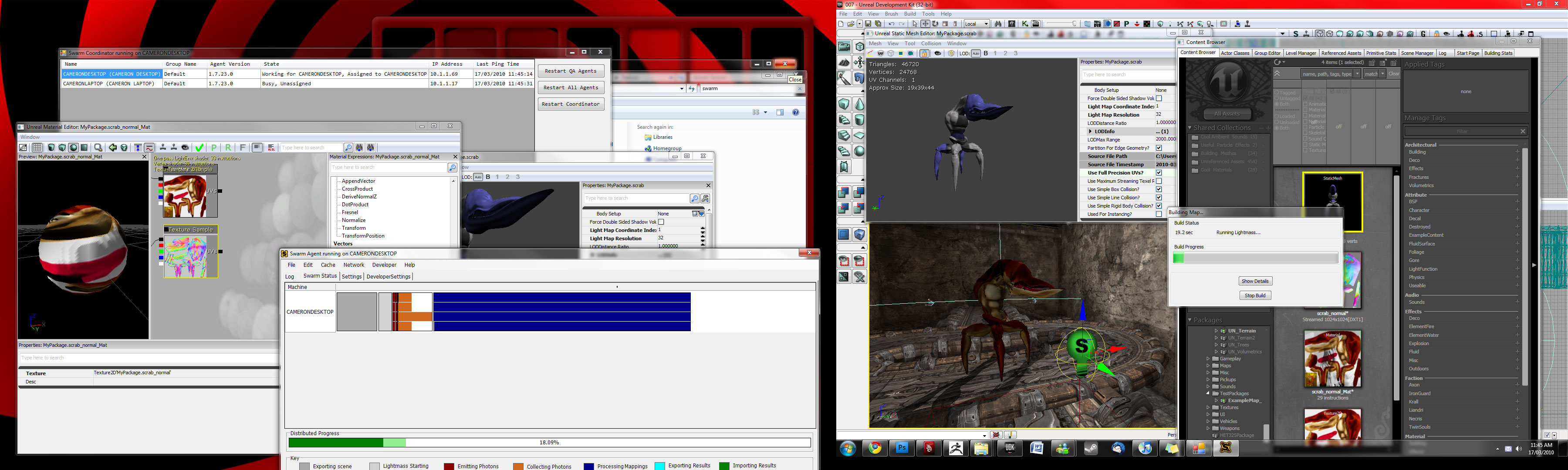Open Photoshop from the Windows taskbar
Screen dimensions: 1568x470
902,448
